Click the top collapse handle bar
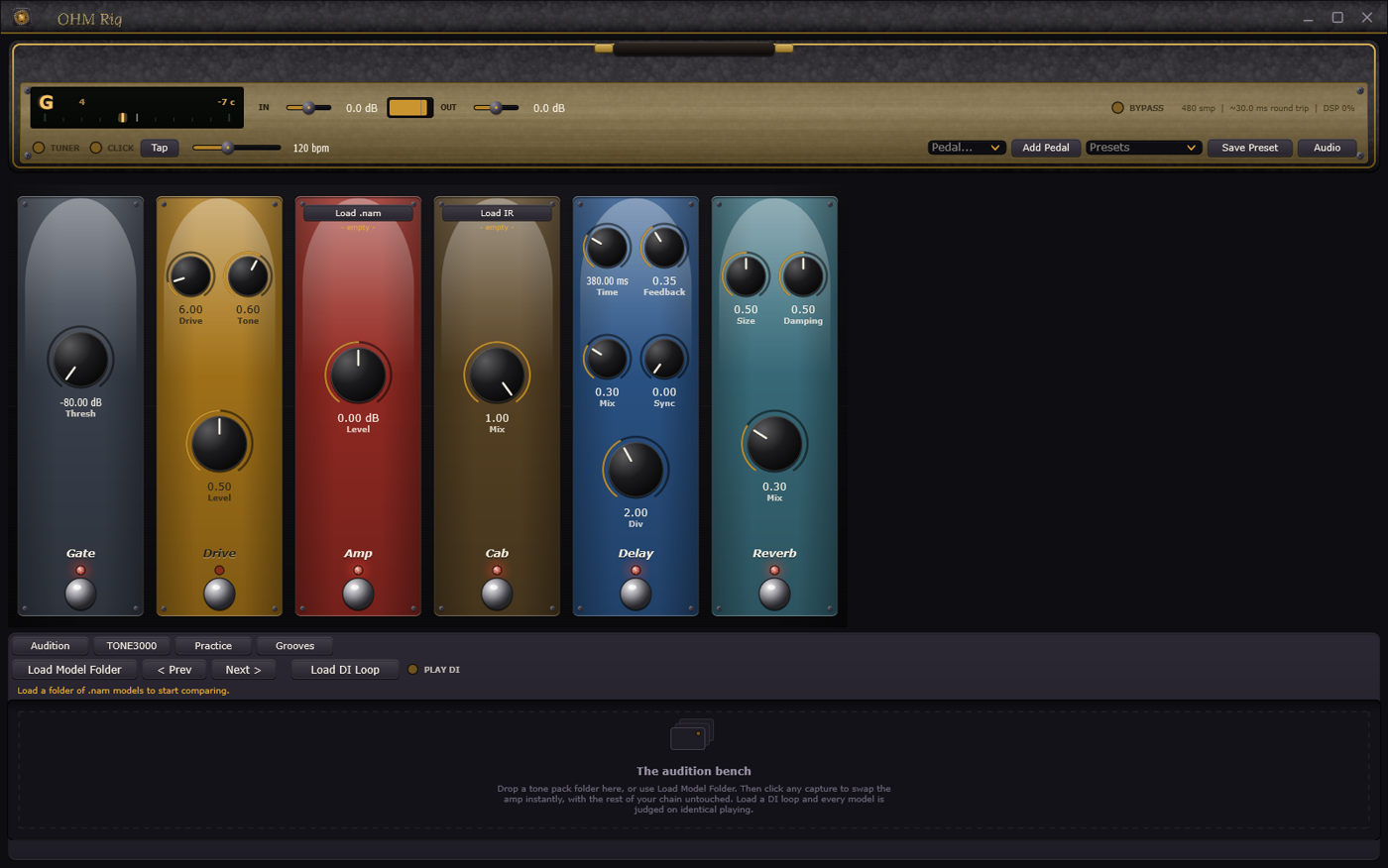Screen dimensions: 1388x868 [694, 48]
